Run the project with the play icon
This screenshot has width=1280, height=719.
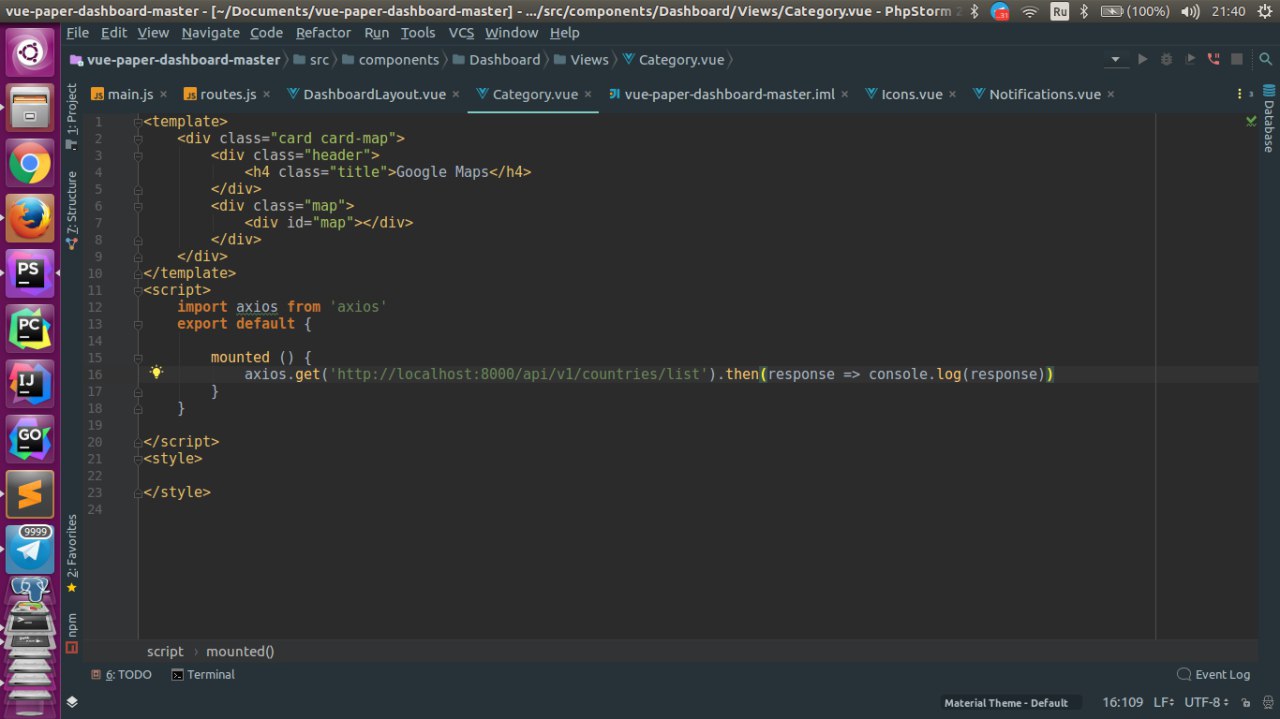[x=1142, y=60]
